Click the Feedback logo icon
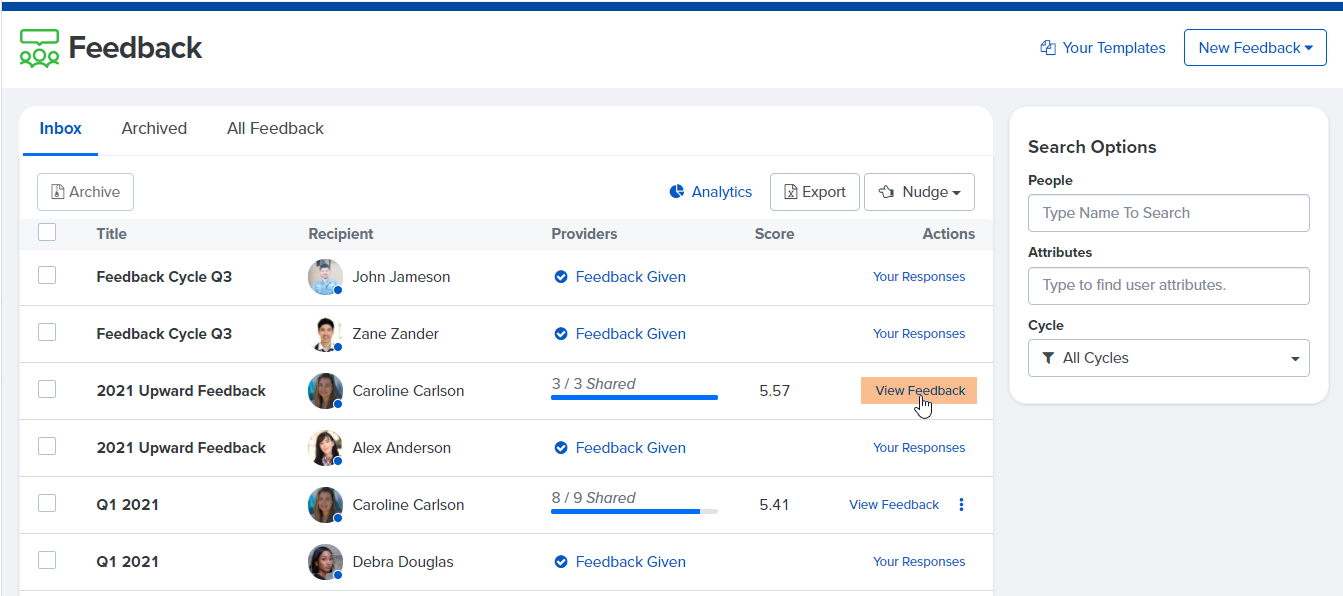Image resolution: width=1343 pixels, height=596 pixels. tap(39, 48)
